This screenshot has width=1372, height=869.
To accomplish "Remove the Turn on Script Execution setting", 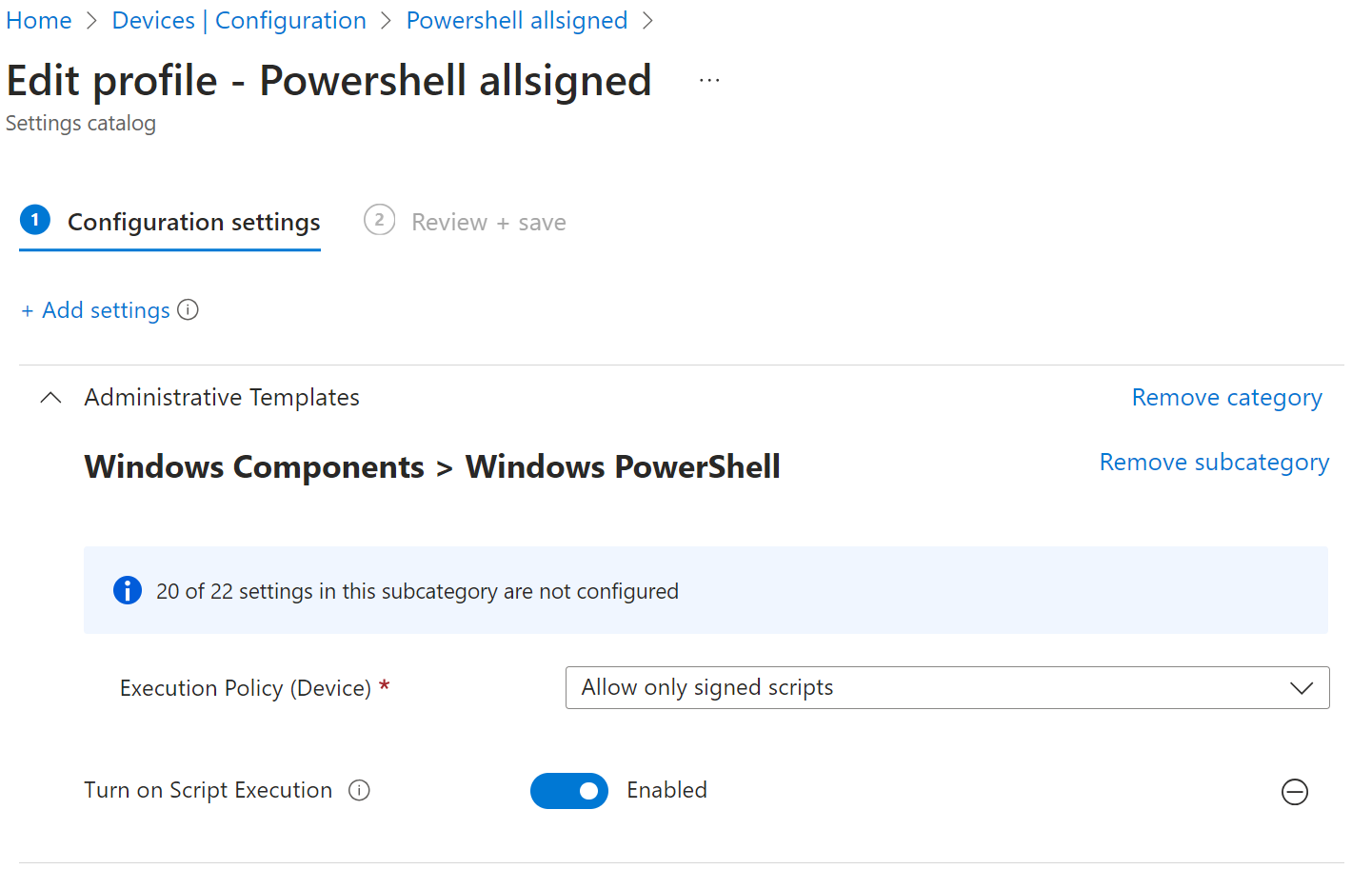I will [1294, 792].
